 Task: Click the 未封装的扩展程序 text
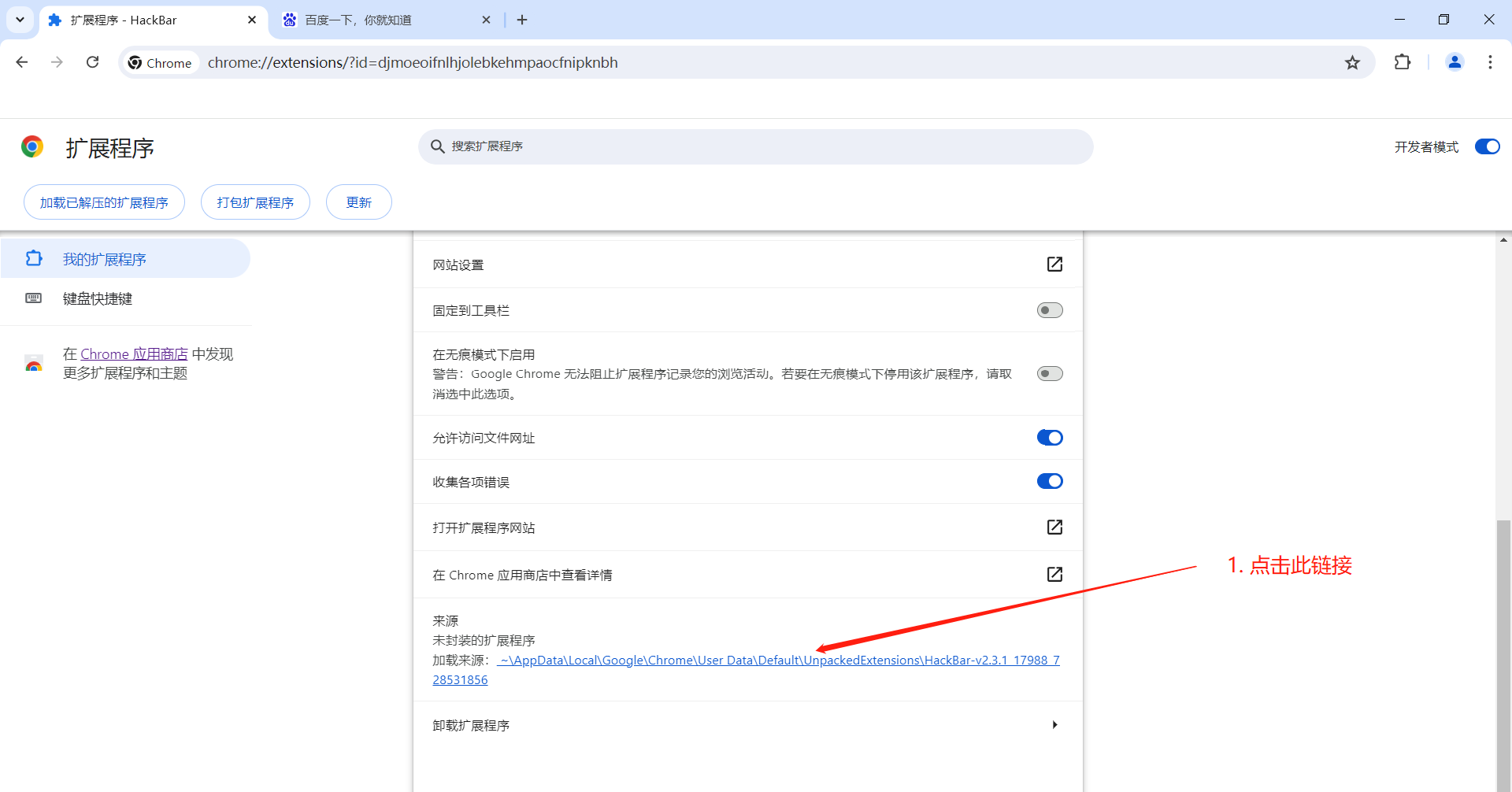484,641
